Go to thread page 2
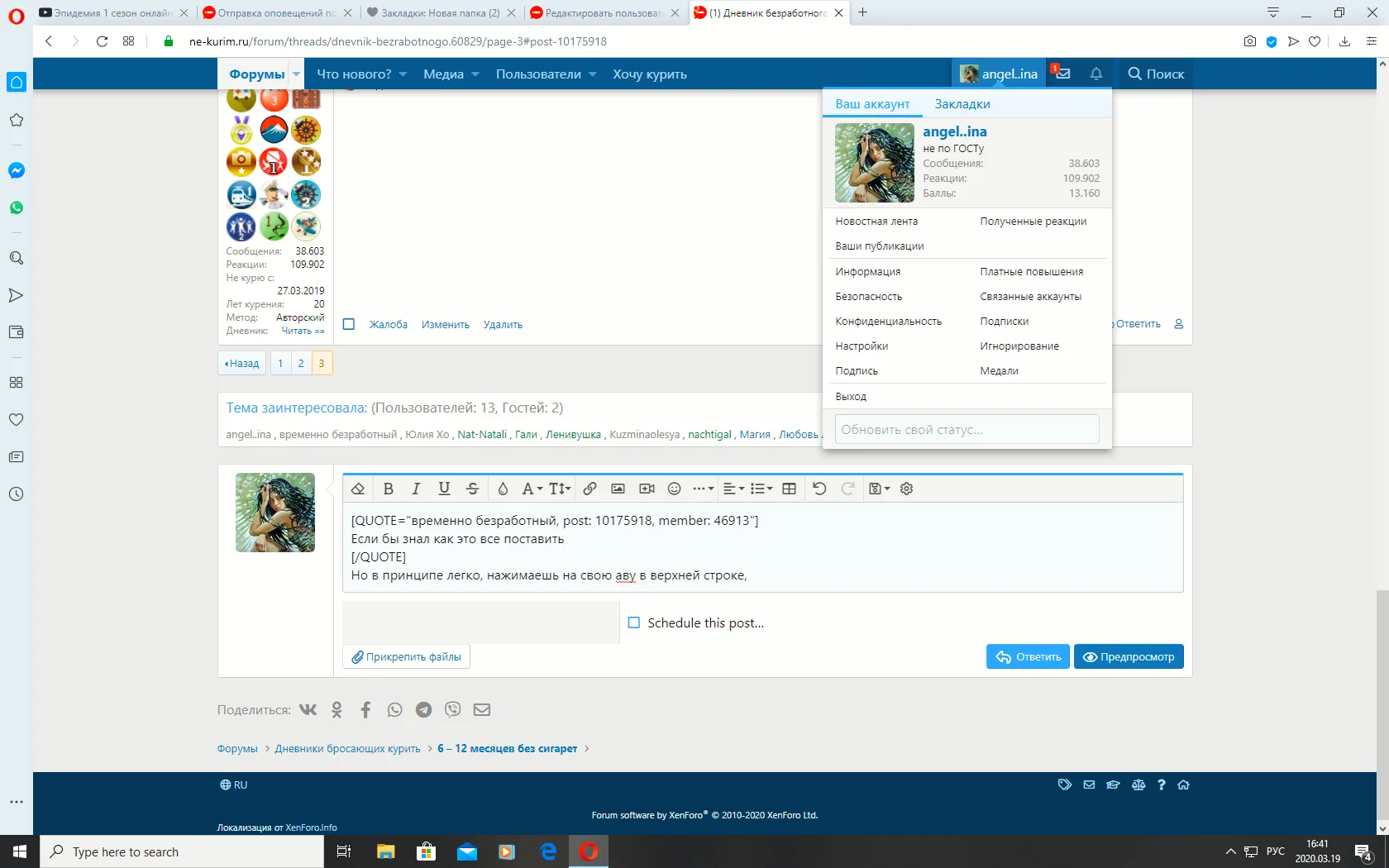1389x868 pixels. click(x=301, y=363)
